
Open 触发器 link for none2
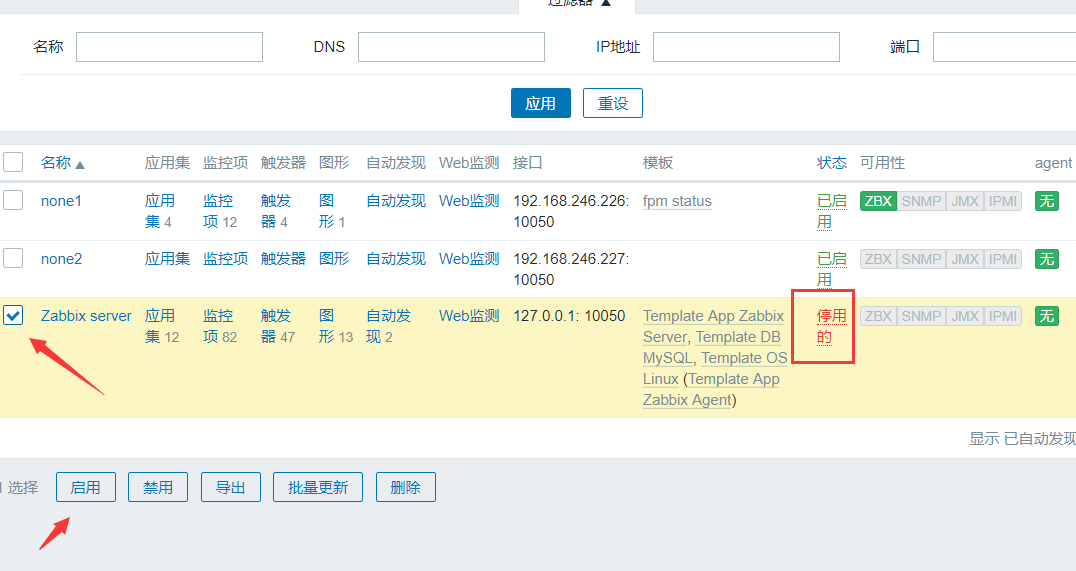283,259
